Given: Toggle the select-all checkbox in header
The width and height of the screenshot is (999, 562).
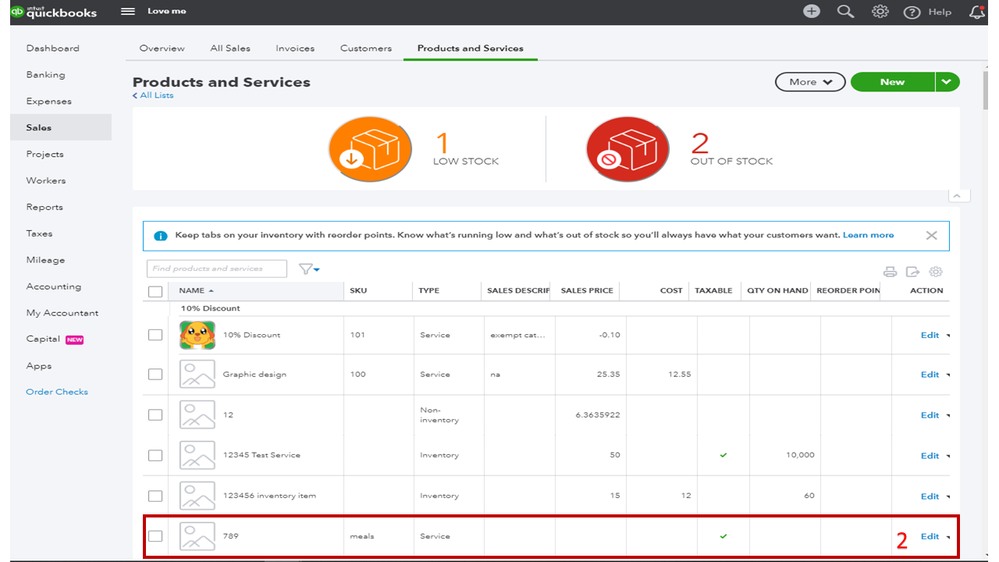Looking at the screenshot, I should coord(155,291).
